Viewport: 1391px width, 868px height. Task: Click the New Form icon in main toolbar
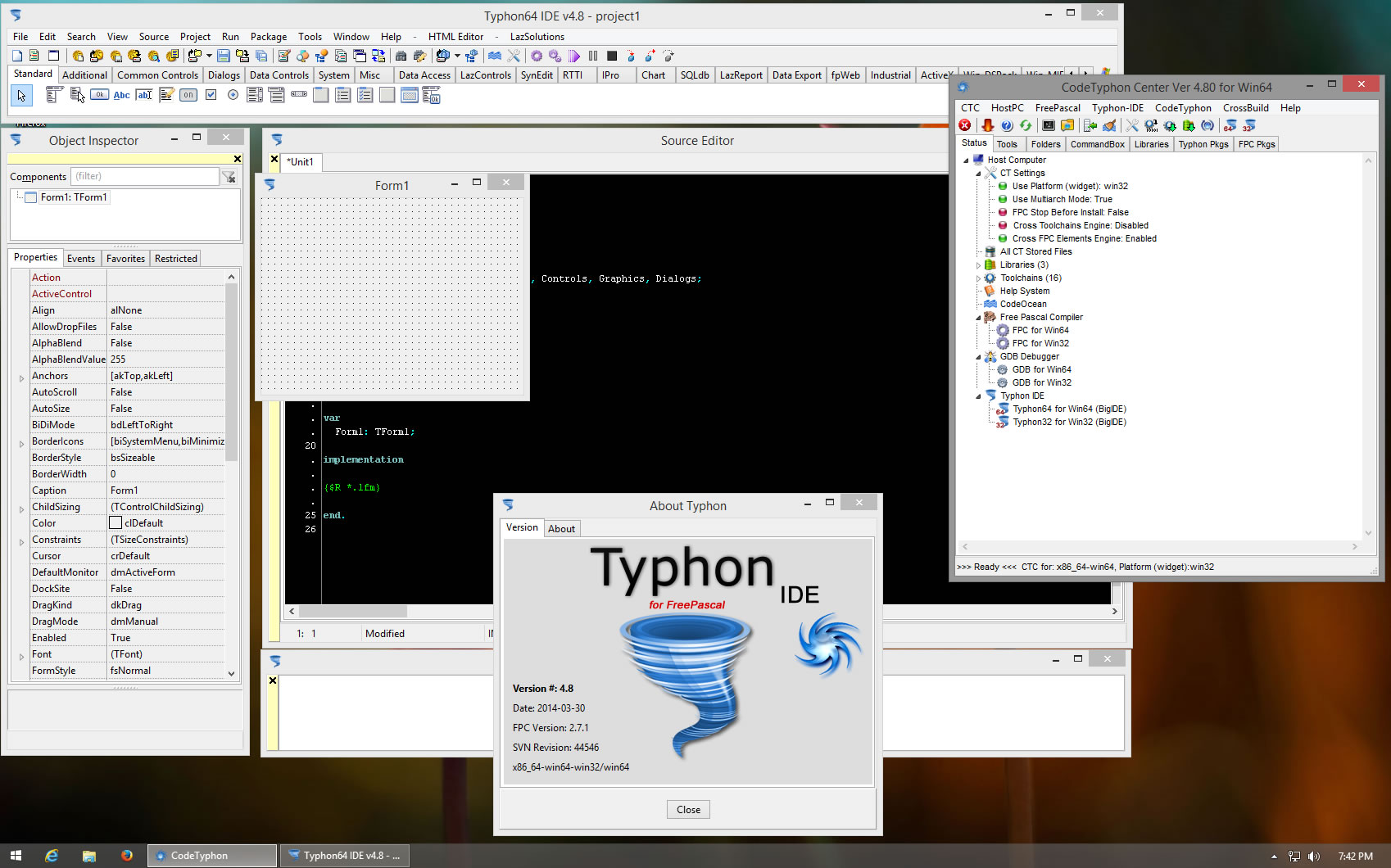pos(53,56)
